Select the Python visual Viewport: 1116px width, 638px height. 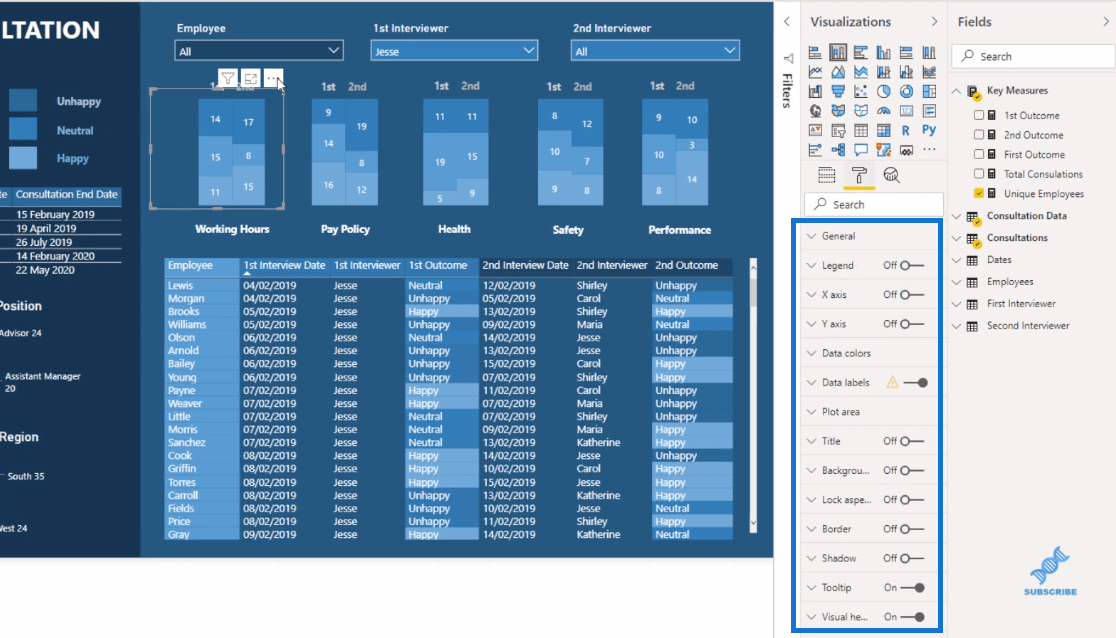point(929,130)
